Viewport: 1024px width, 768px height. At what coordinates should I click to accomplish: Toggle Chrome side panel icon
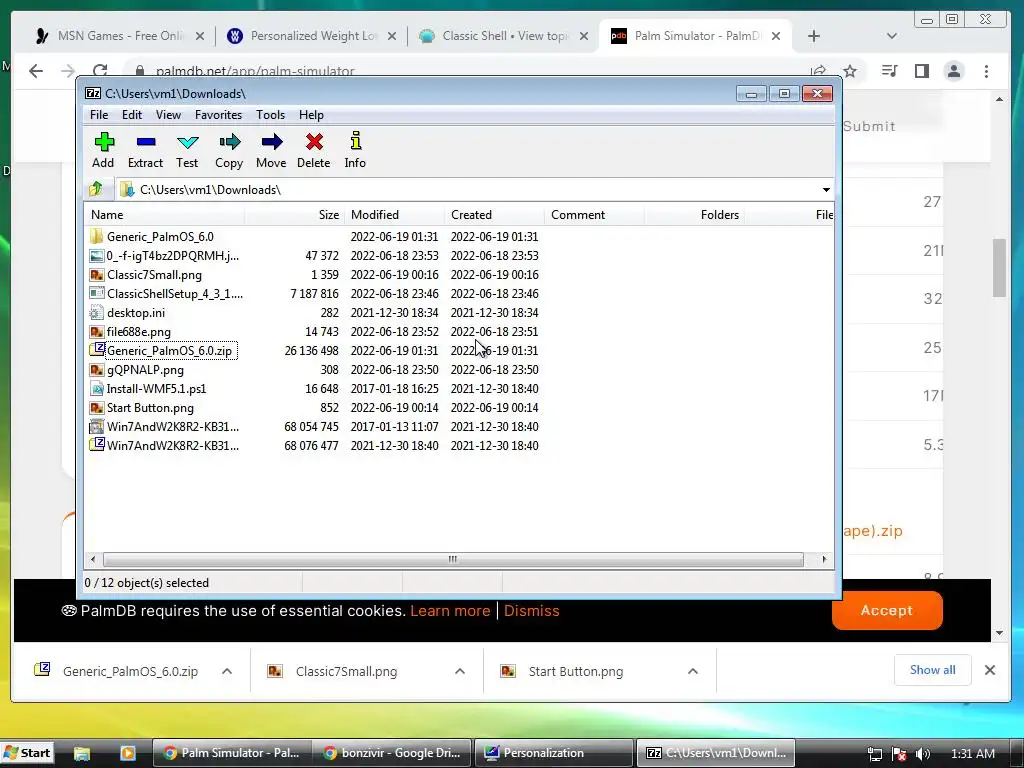921,71
